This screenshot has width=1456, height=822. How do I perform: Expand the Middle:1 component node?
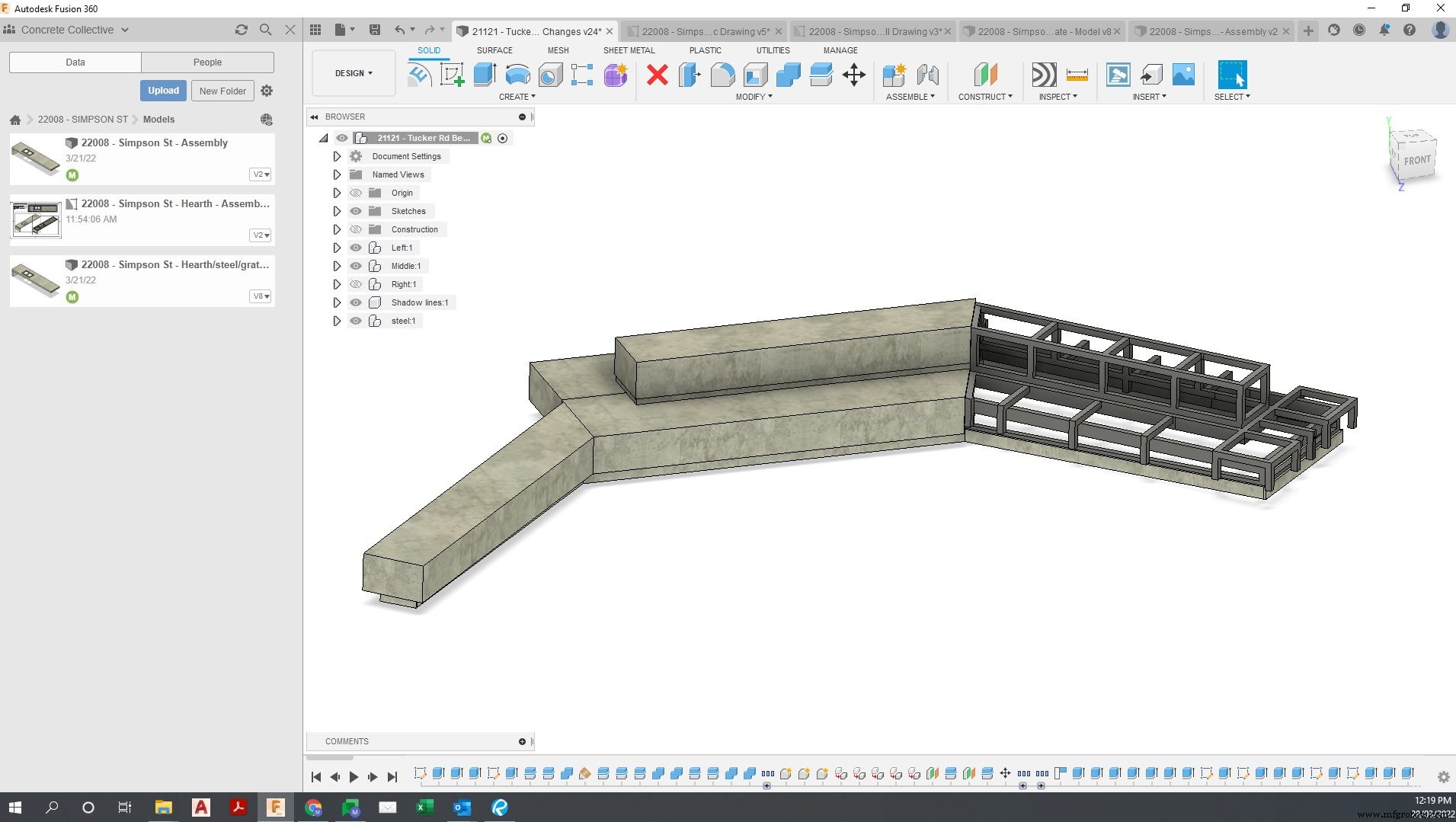point(338,266)
